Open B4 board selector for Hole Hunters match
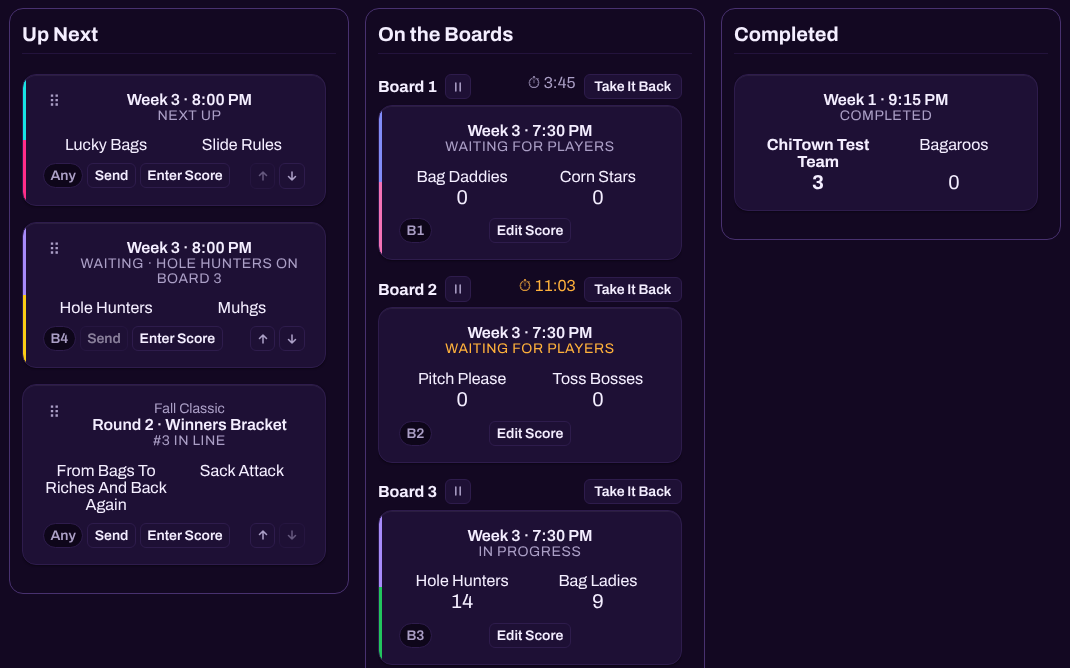Image resolution: width=1070 pixels, height=668 pixels. 59,338
